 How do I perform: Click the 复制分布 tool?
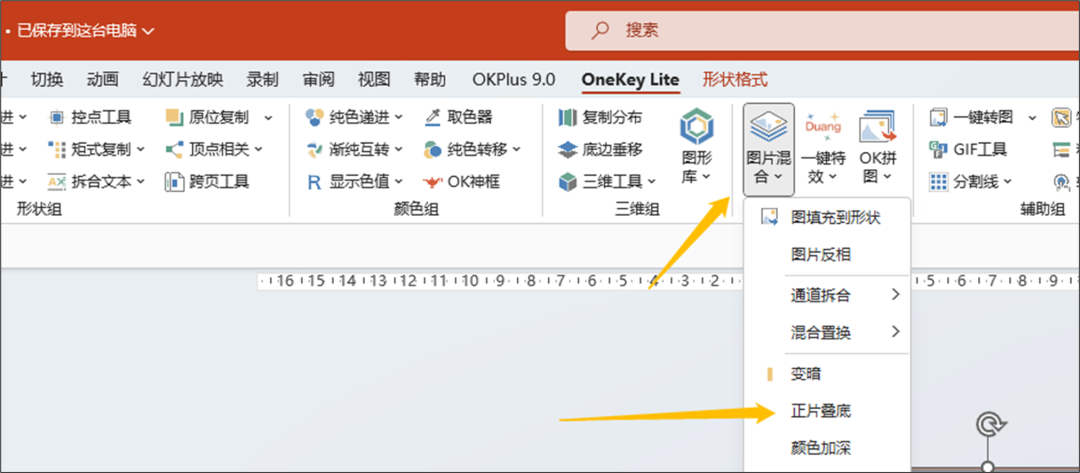601,118
